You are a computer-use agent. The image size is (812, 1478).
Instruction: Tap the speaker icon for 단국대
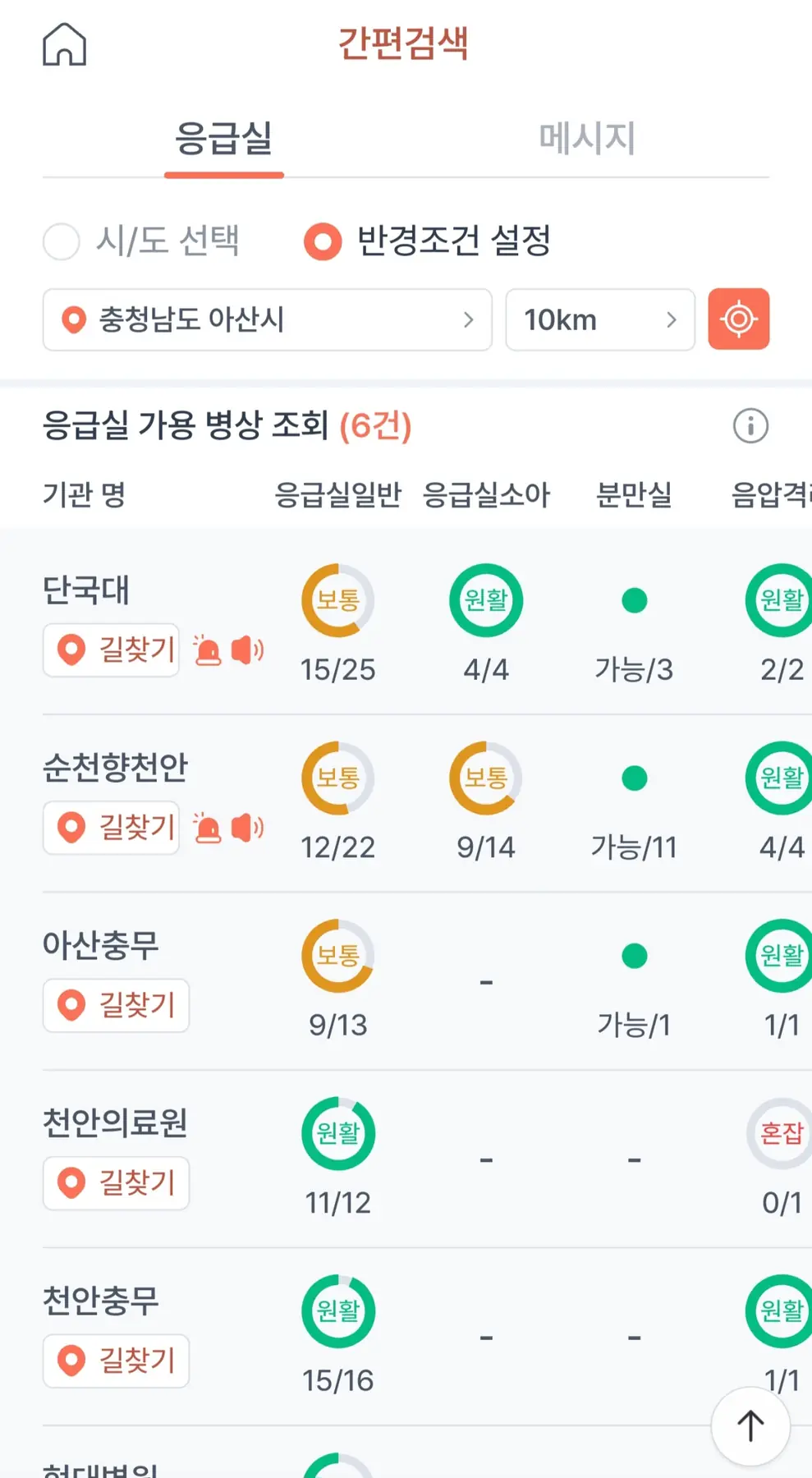(x=246, y=650)
